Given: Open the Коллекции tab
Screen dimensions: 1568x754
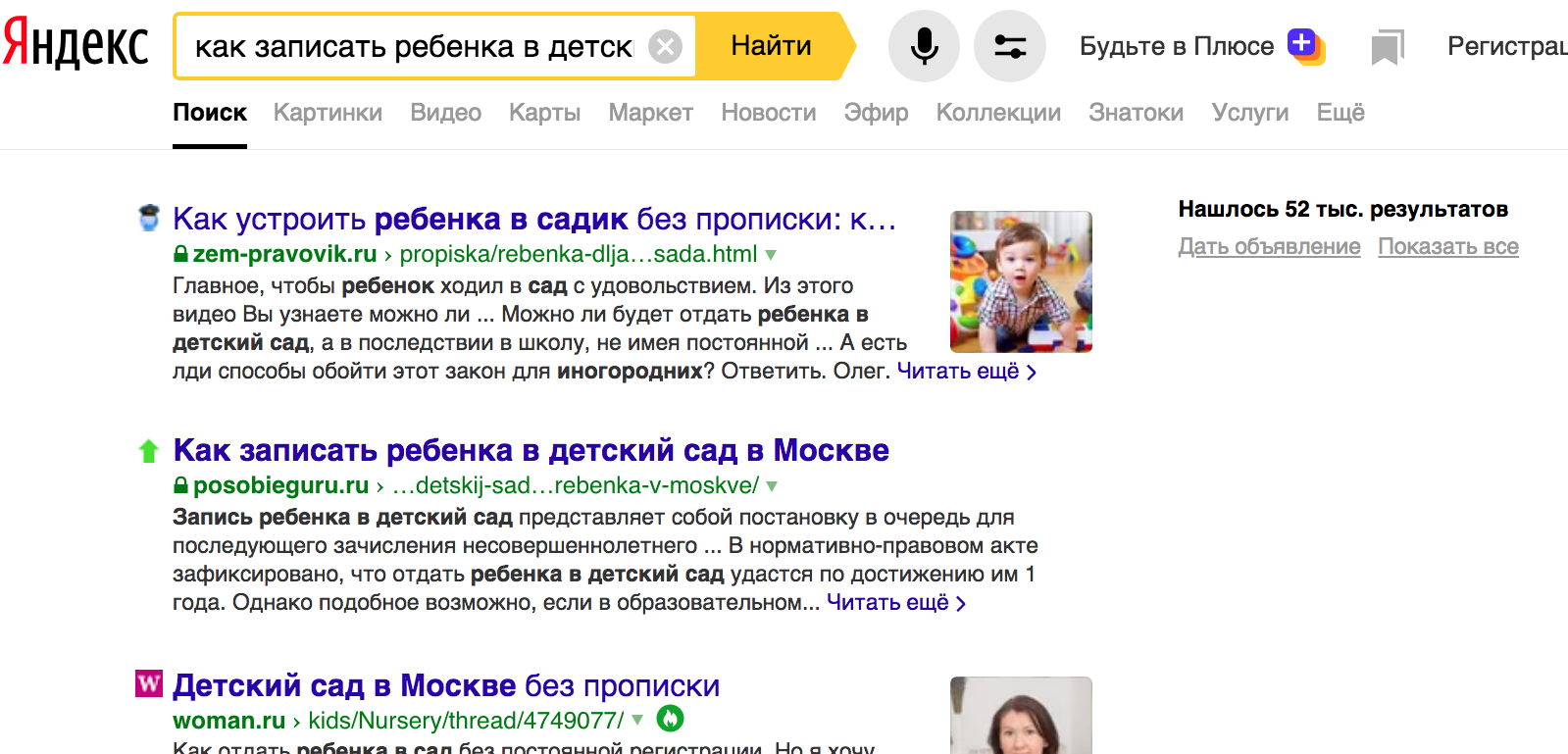Looking at the screenshot, I should 998,113.
